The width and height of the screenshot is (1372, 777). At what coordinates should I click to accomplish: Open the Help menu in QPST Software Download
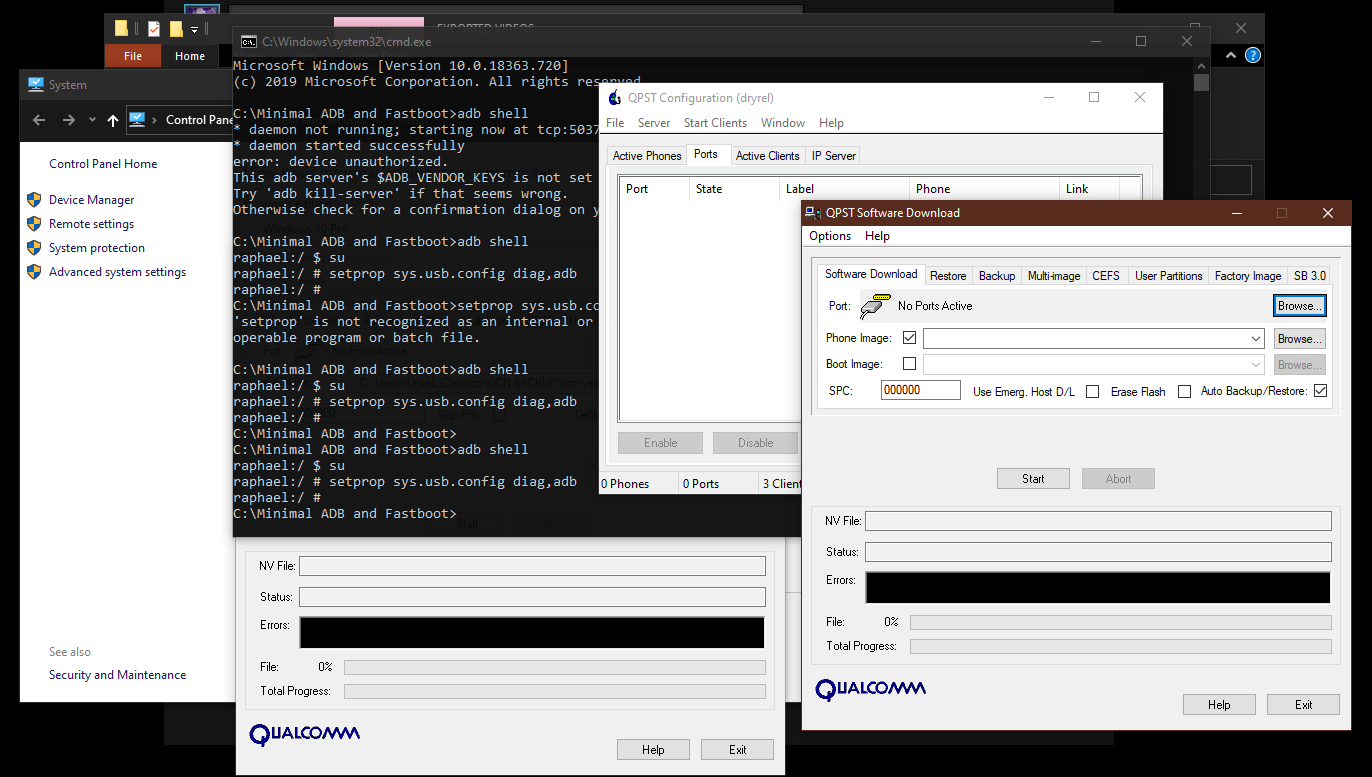(x=877, y=236)
